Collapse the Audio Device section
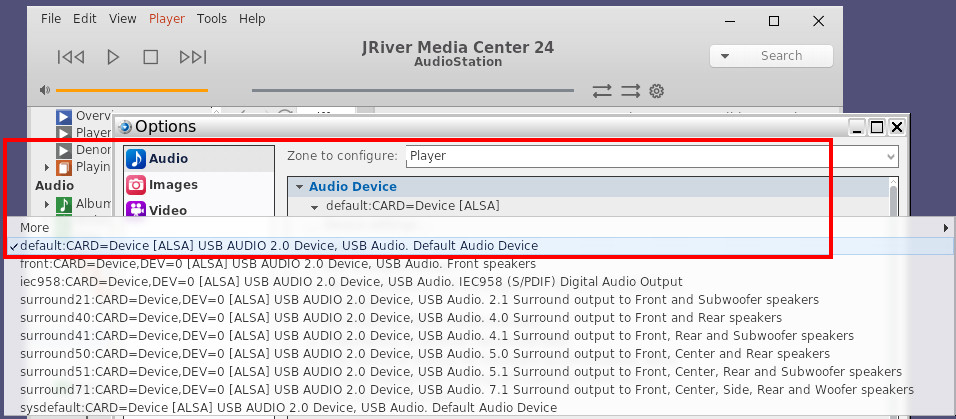Viewport: 956px width, 419px height. tap(299, 187)
